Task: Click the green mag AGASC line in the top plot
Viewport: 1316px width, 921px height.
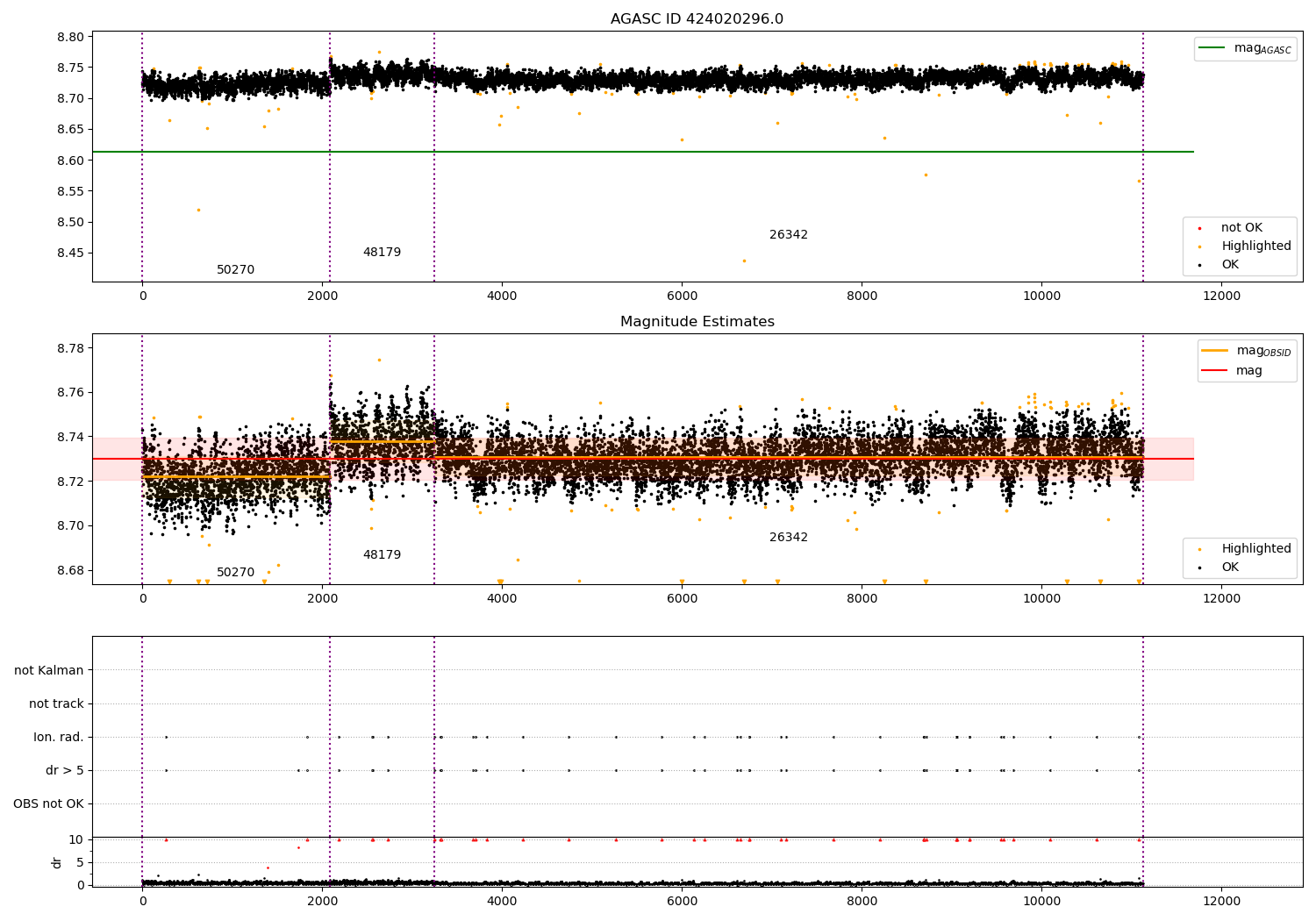Action: [643, 152]
